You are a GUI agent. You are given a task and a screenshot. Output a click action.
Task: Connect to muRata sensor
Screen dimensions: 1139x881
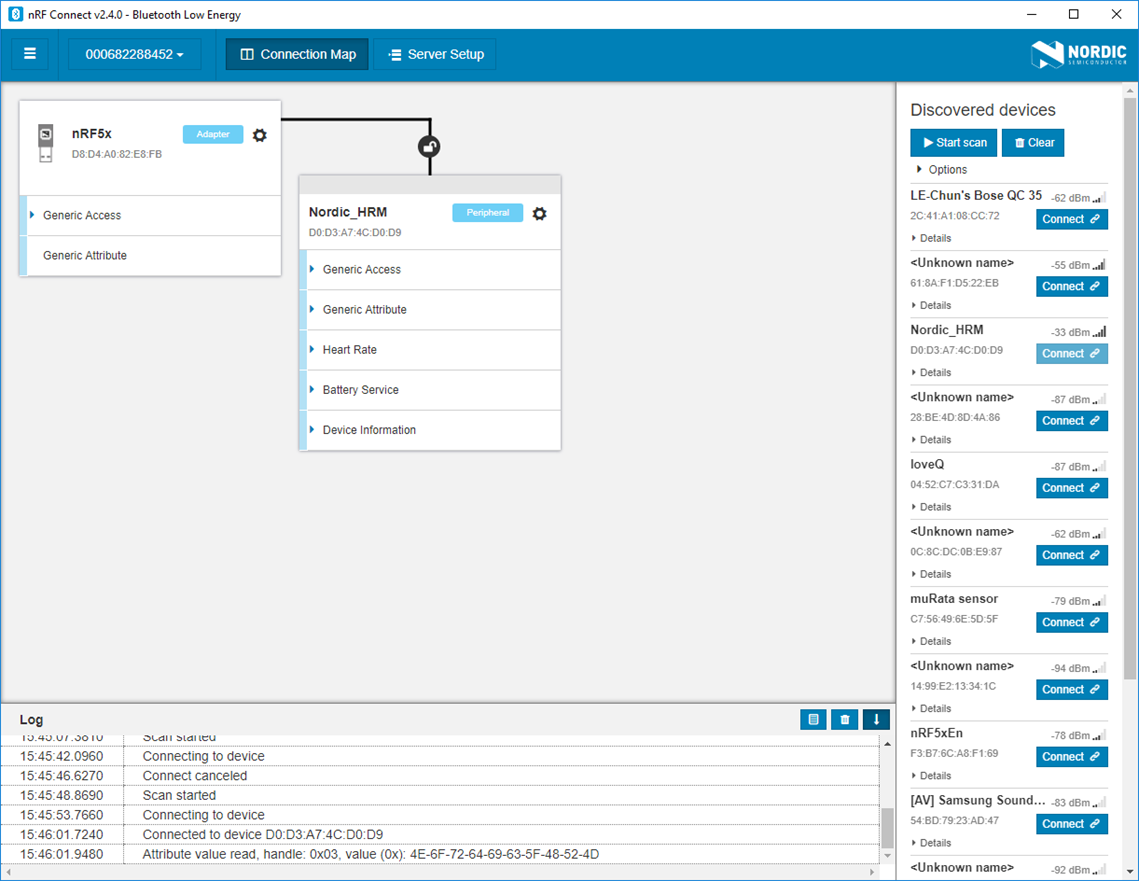pos(1071,622)
